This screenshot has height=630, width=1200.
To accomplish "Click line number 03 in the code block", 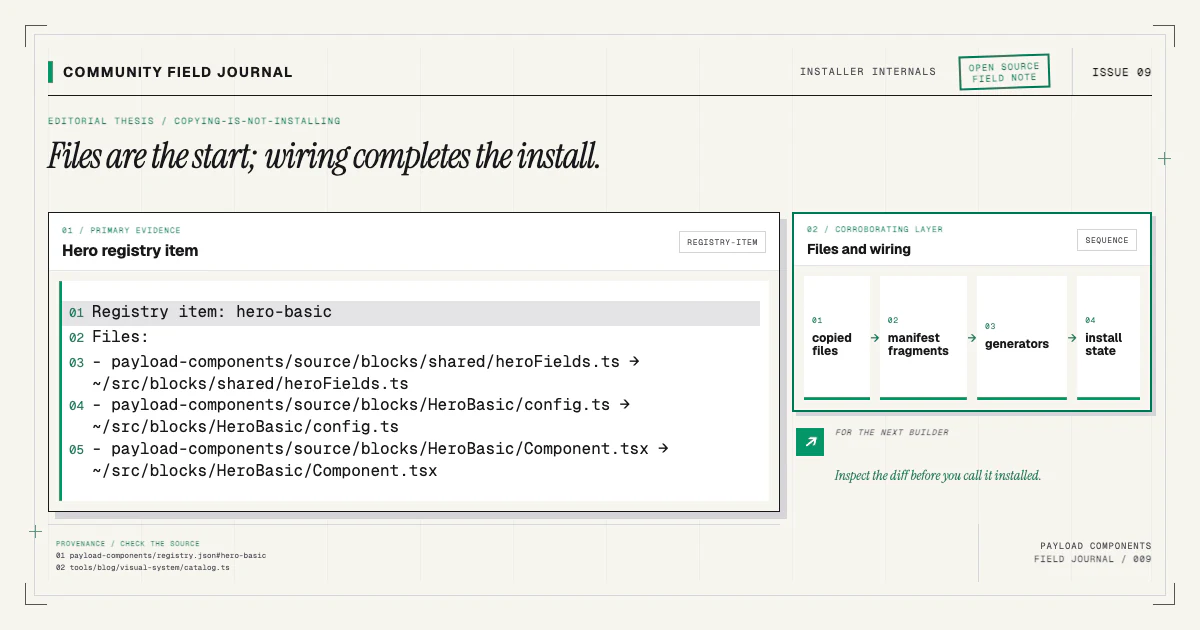I will 77,363.
